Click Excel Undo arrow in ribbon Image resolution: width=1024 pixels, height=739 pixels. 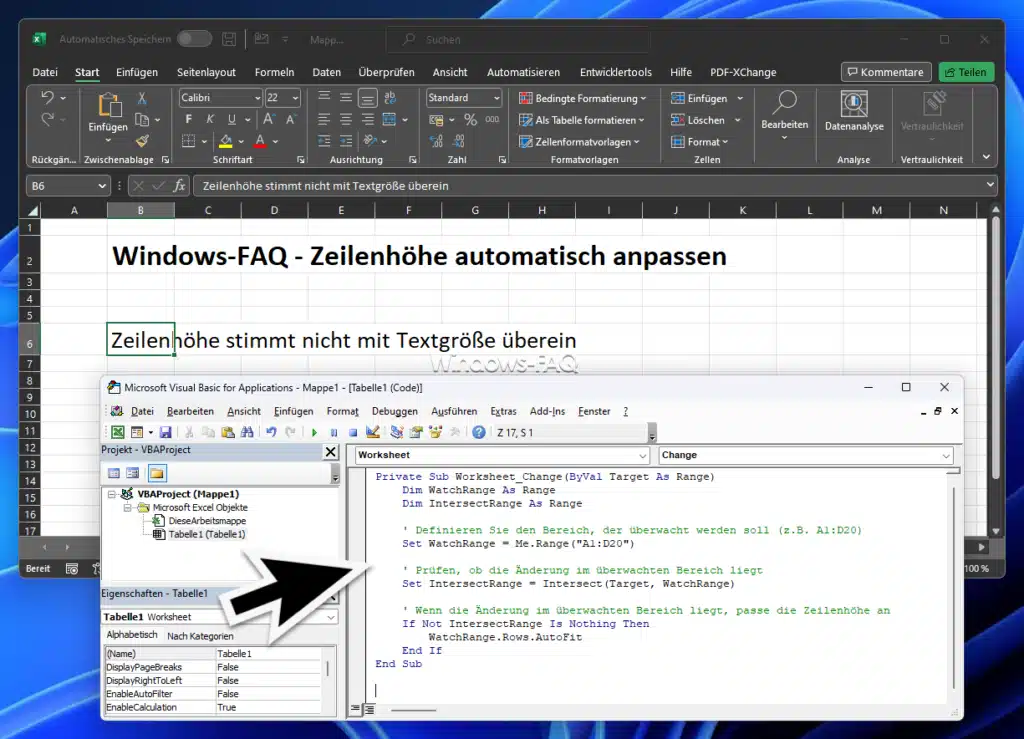point(47,98)
